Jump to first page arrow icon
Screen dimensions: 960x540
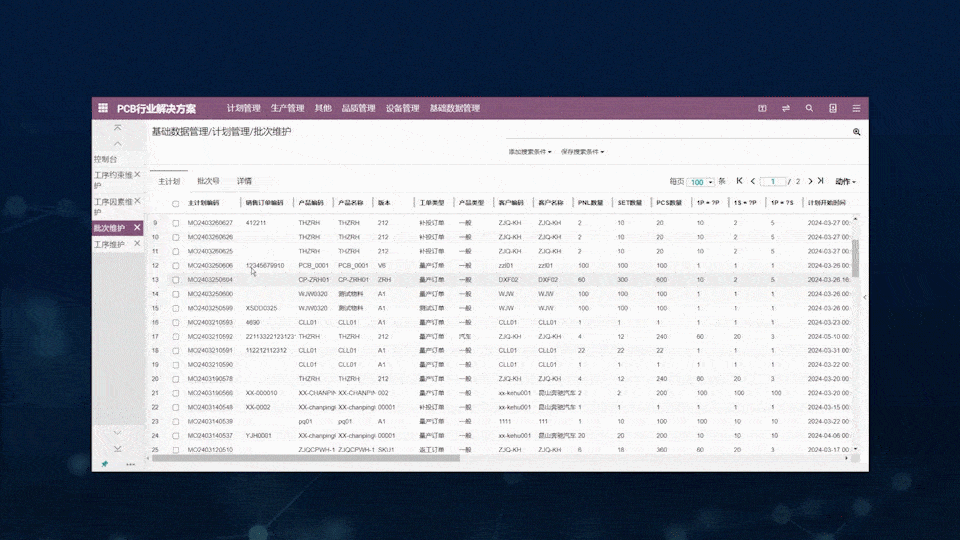(739, 181)
